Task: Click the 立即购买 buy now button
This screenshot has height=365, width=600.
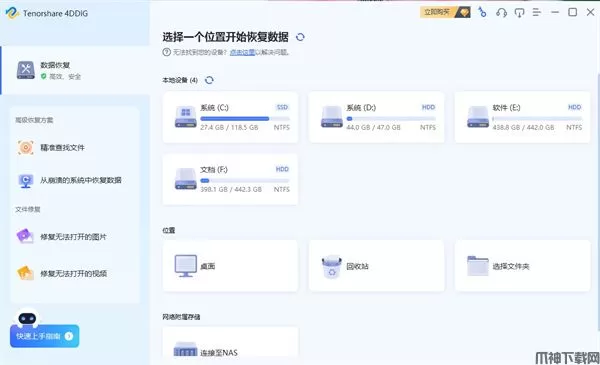Action: coord(445,12)
